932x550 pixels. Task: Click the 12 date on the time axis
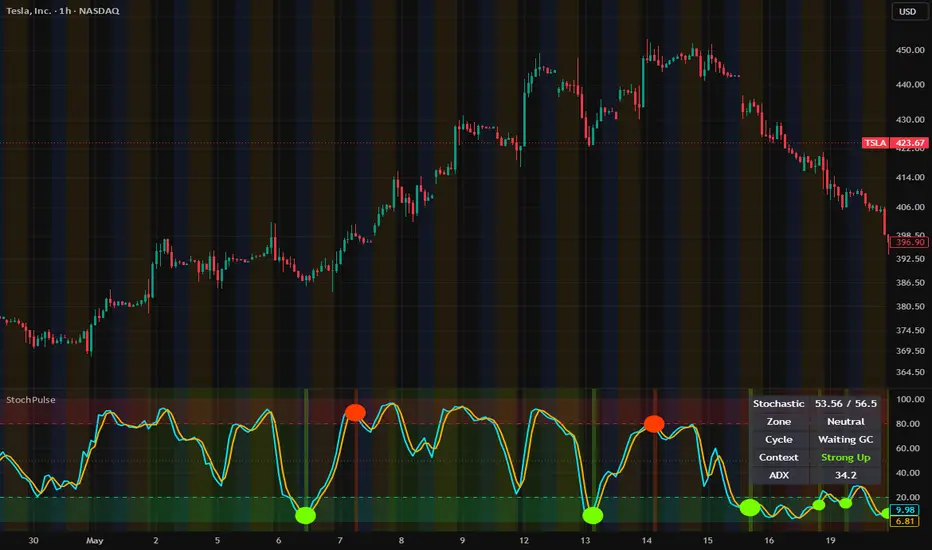click(524, 540)
